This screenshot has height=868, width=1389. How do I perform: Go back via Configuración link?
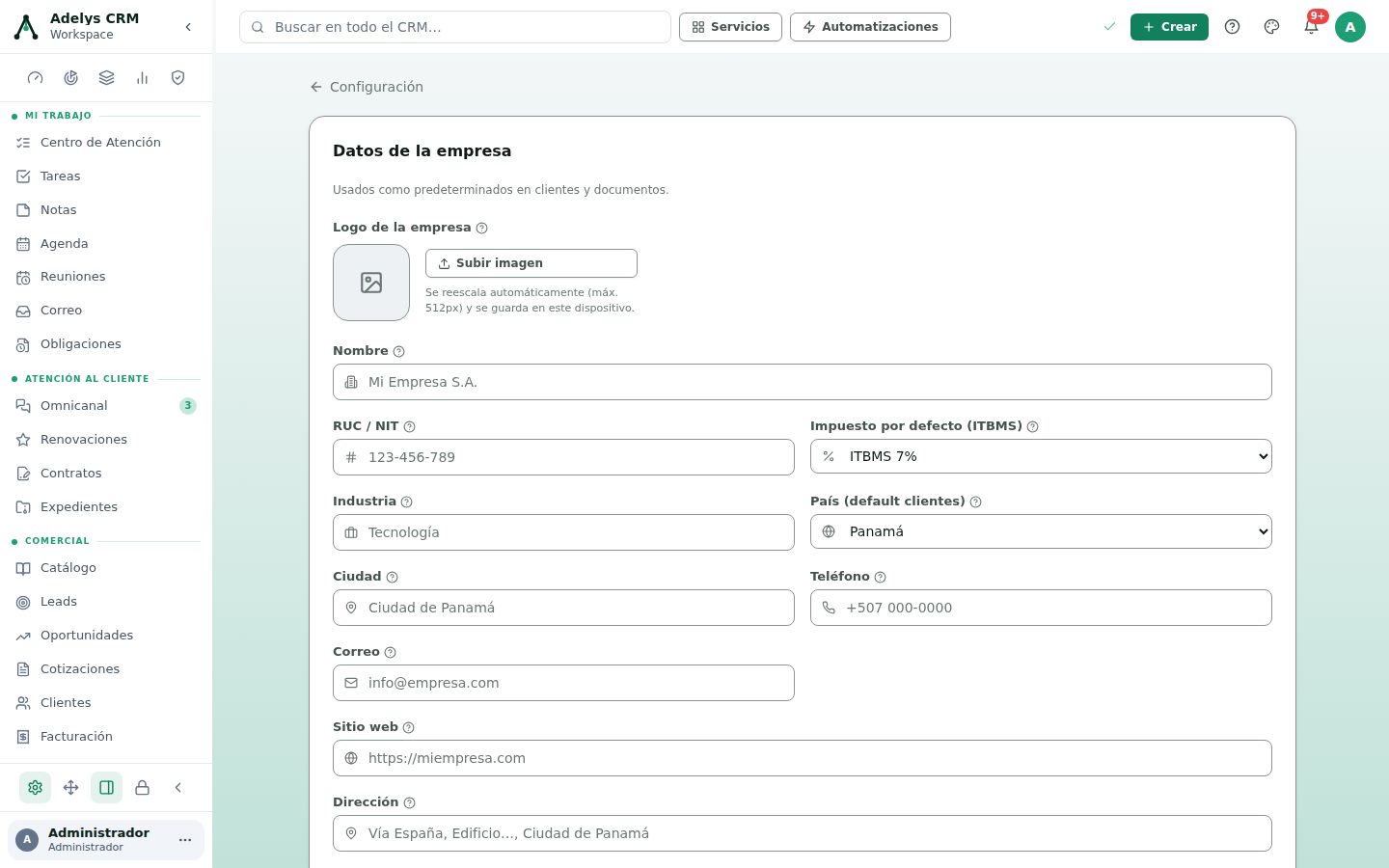pos(367,87)
